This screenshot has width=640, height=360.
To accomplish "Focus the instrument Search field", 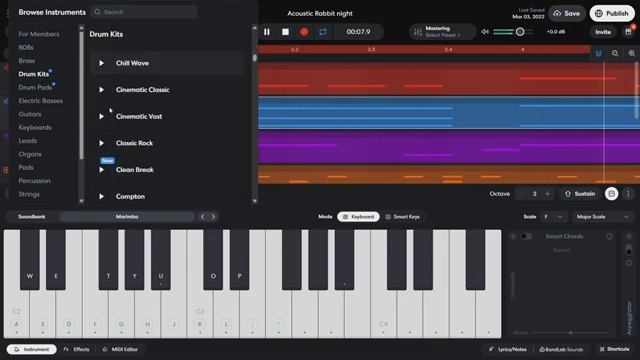I will [144, 12].
